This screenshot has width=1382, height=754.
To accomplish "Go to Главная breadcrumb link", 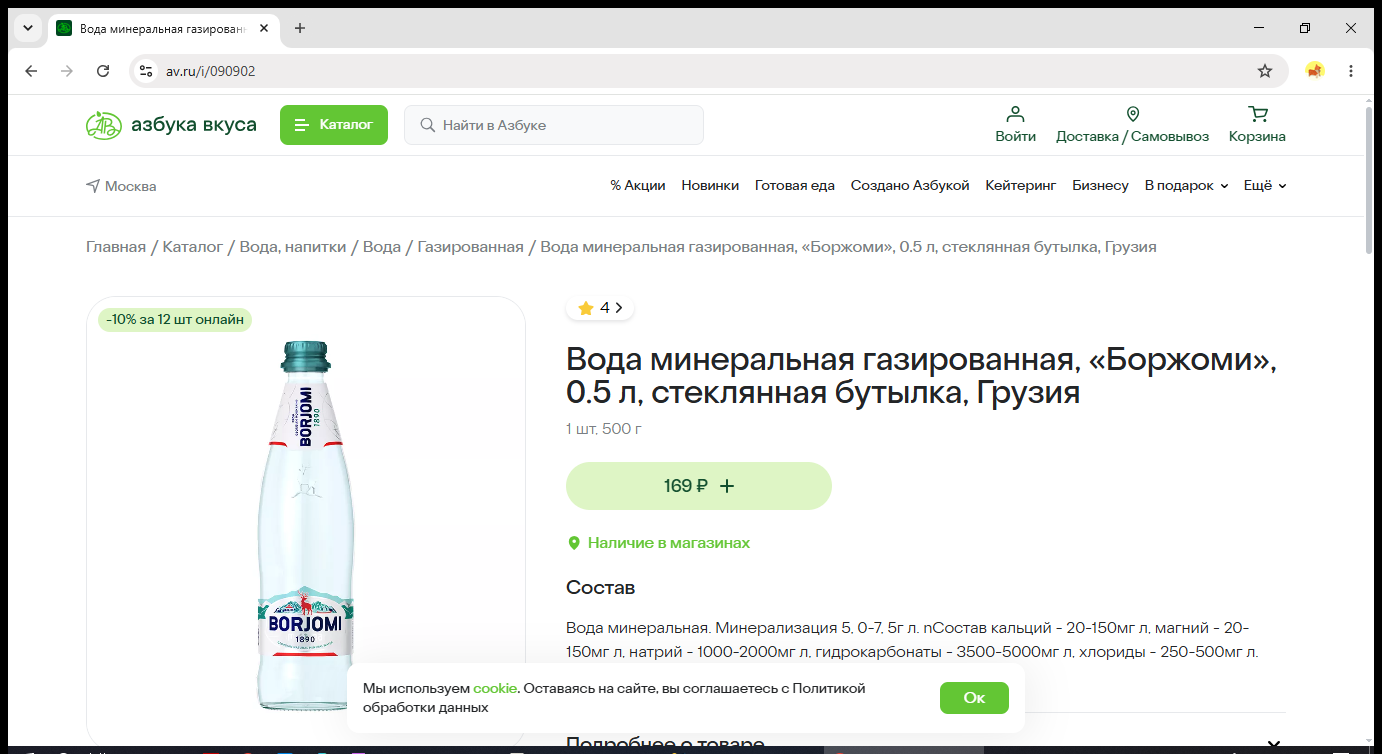I will [116, 247].
